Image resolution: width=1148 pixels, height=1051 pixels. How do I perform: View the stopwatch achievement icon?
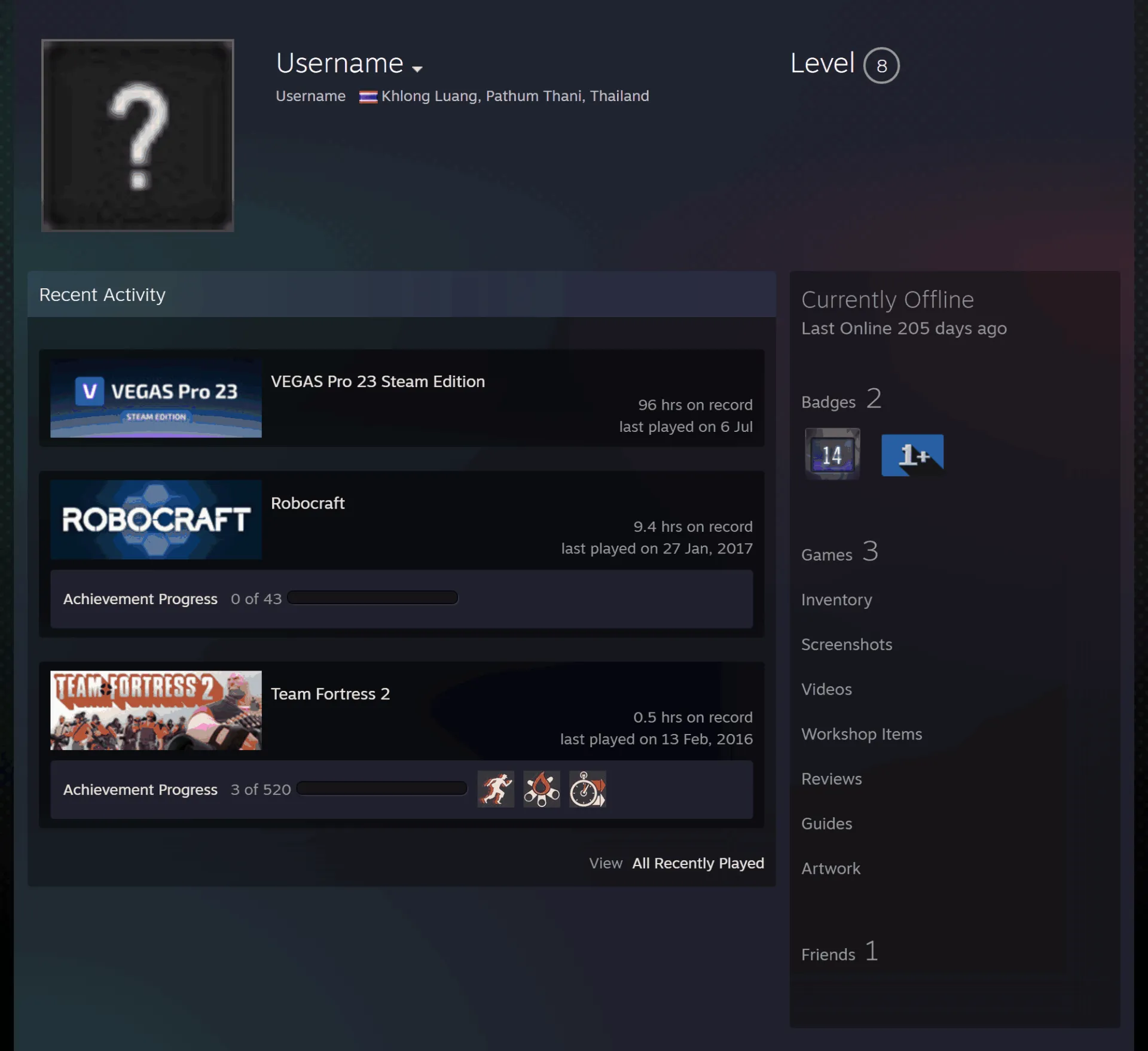click(588, 789)
